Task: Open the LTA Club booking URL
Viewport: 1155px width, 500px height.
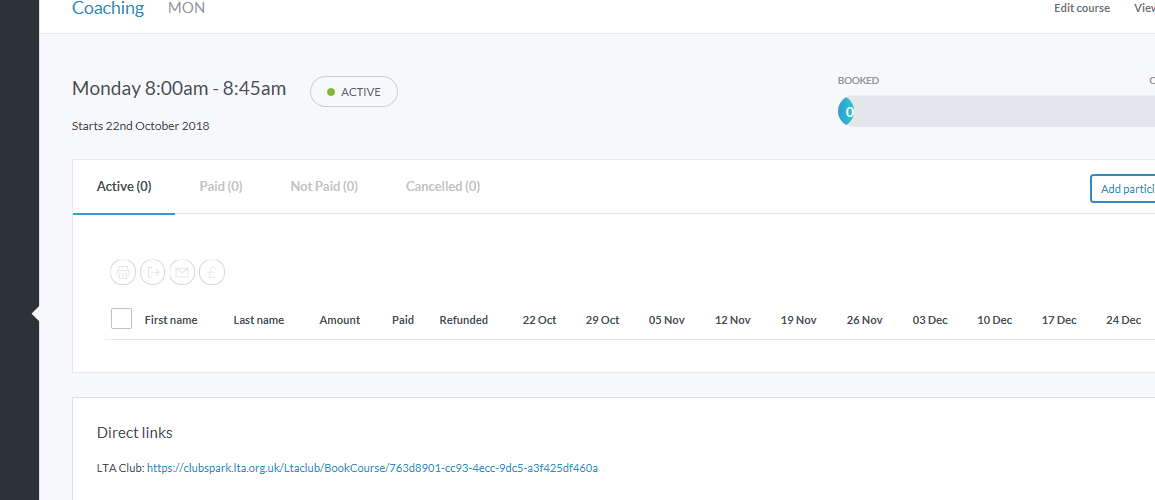Action: [x=372, y=468]
